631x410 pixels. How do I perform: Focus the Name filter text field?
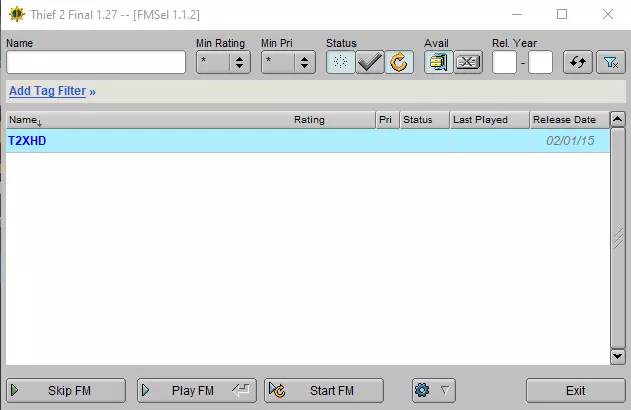click(x=96, y=62)
